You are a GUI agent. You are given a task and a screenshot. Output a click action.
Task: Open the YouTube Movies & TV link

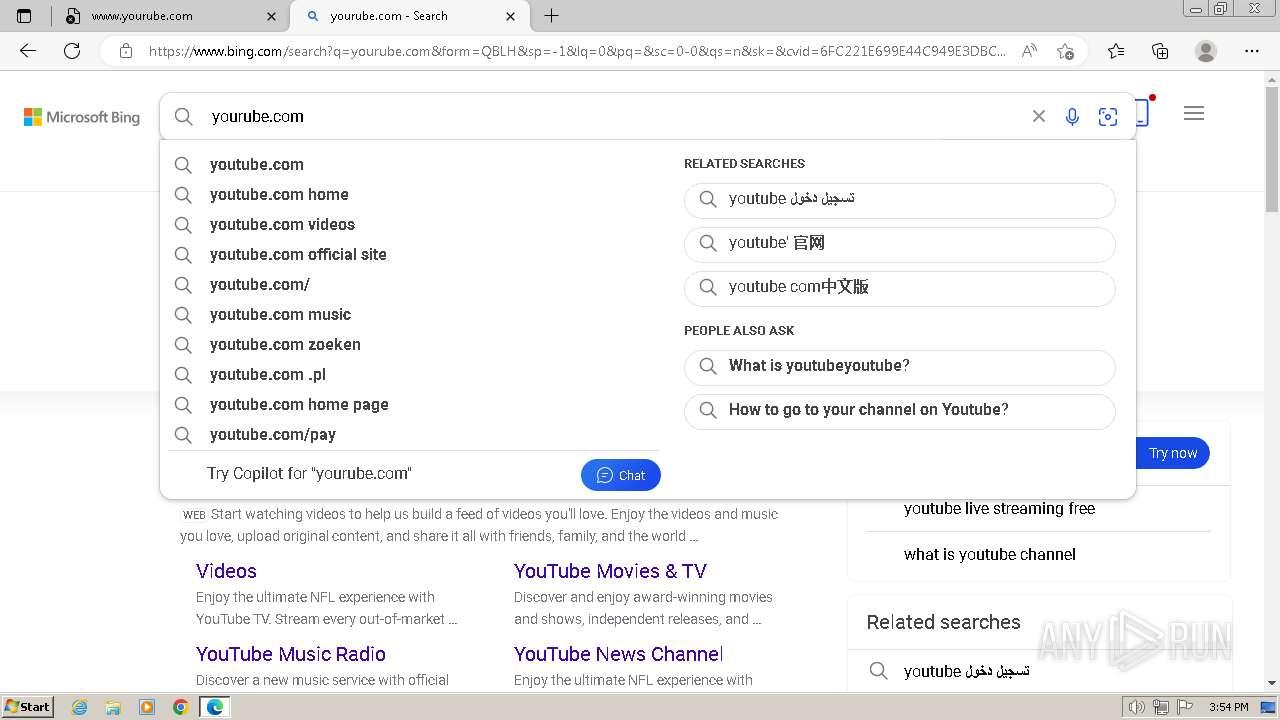pyautogui.click(x=610, y=571)
